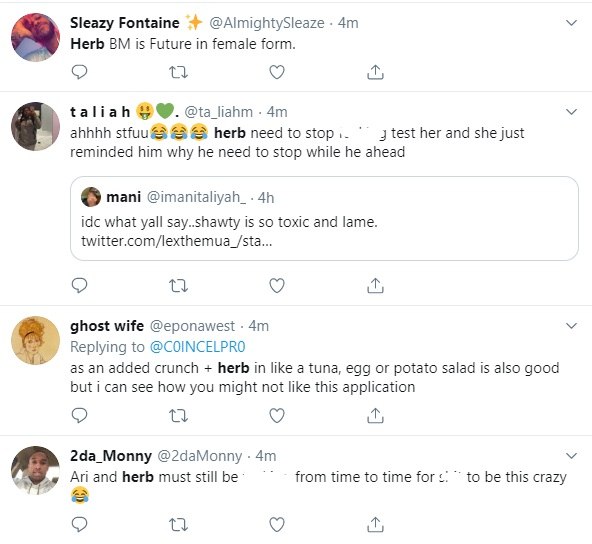Open the @C0INCELPR0 mention link
This screenshot has height=544, width=592.
(x=197, y=347)
